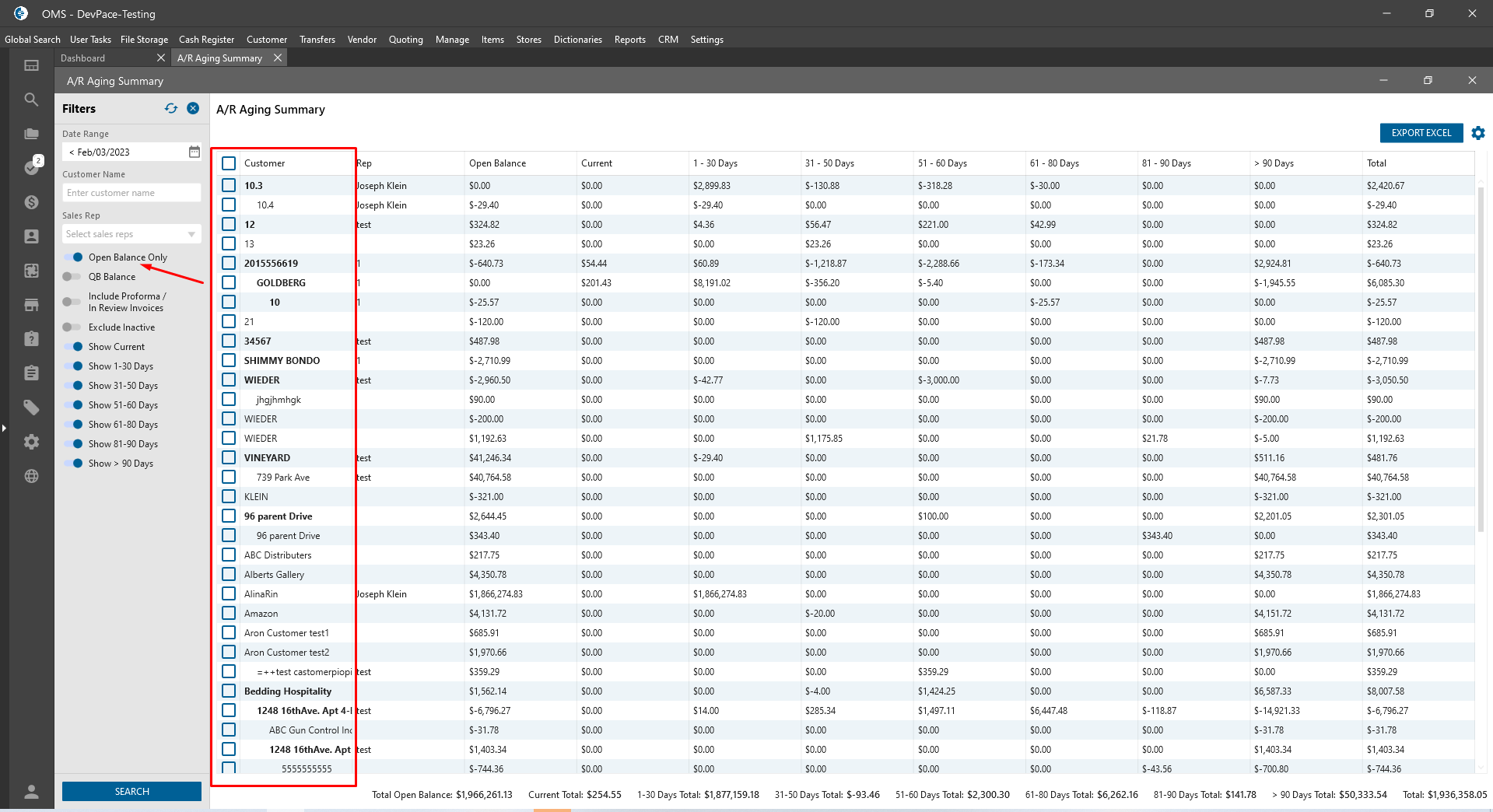Viewport: 1493px width, 812px height.
Task: Open grid settings gear next to Export Excel
Action: [1478, 133]
